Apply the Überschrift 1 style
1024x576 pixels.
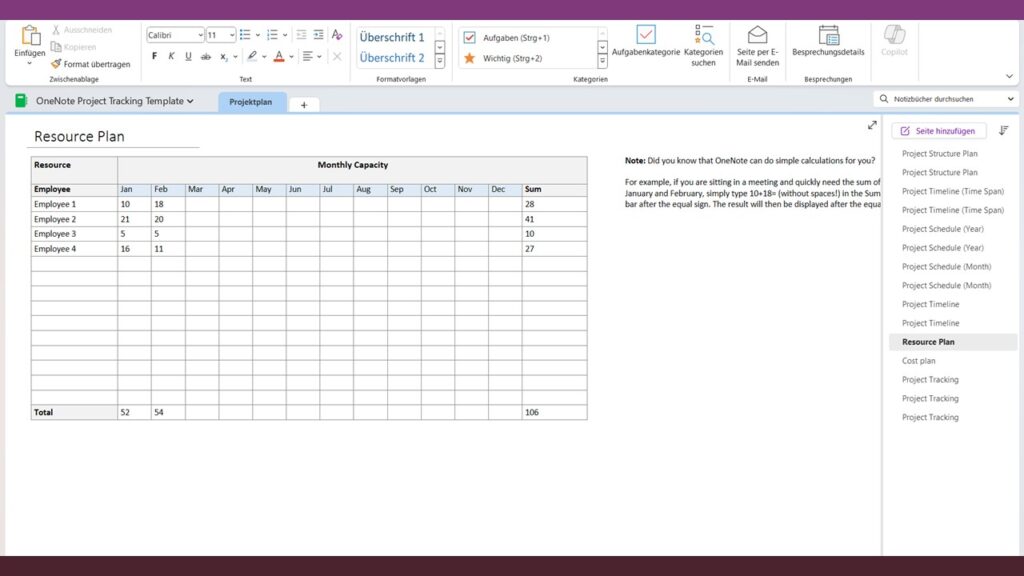pos(392,37)
